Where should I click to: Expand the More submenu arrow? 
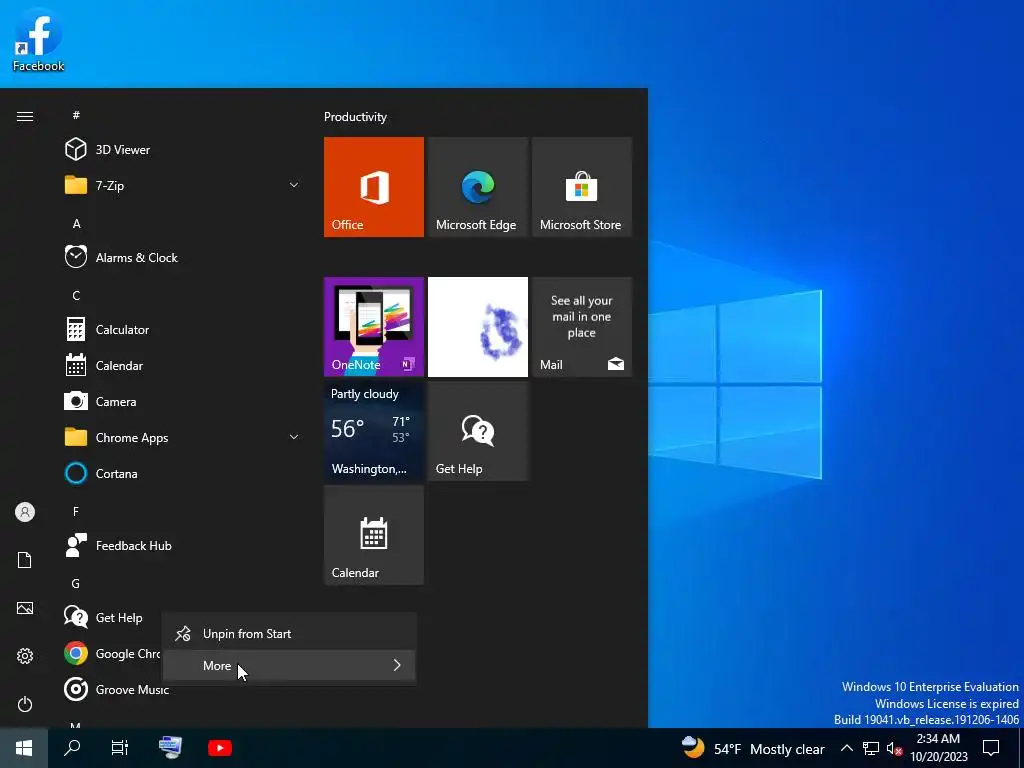[397, 665]
